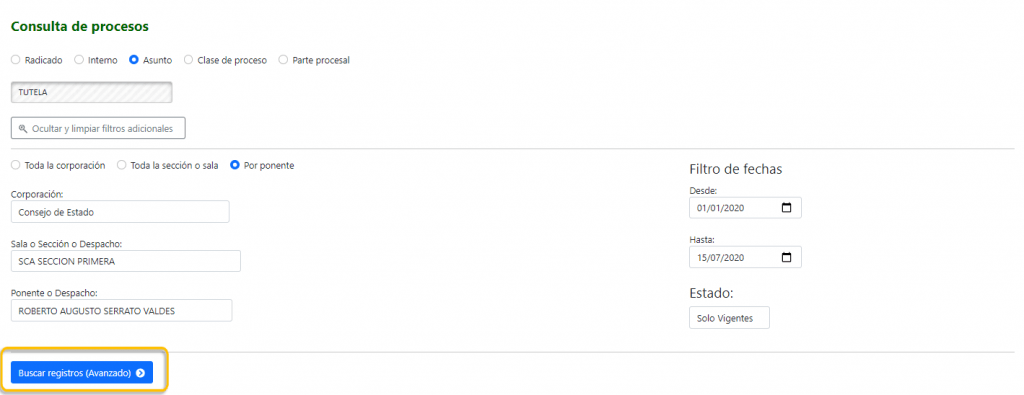Select Toda la corporación scope
This screenshot has width=1024, height=395.
click(16, 166)
